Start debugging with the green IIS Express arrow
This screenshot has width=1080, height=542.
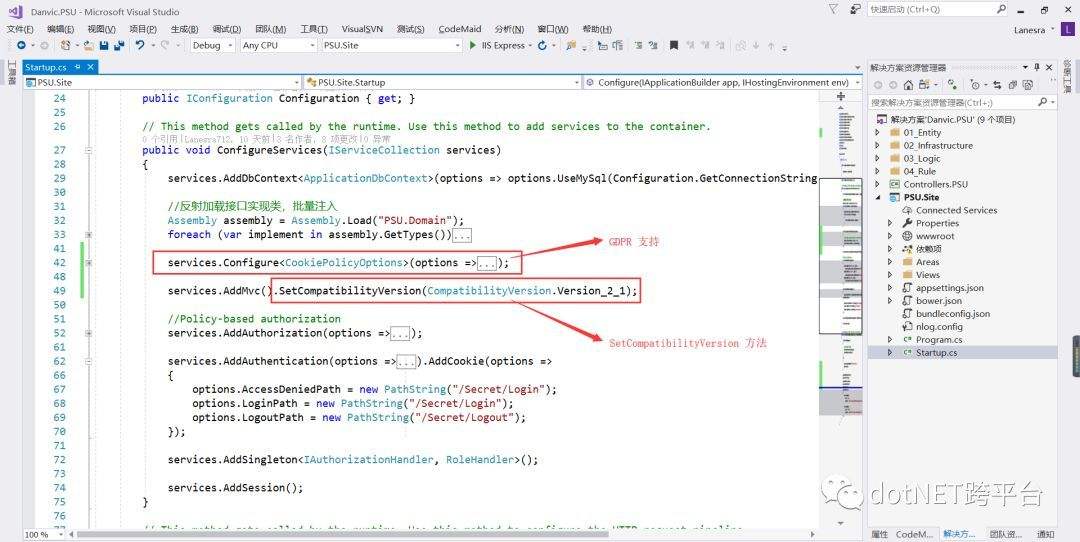(473, 45)
